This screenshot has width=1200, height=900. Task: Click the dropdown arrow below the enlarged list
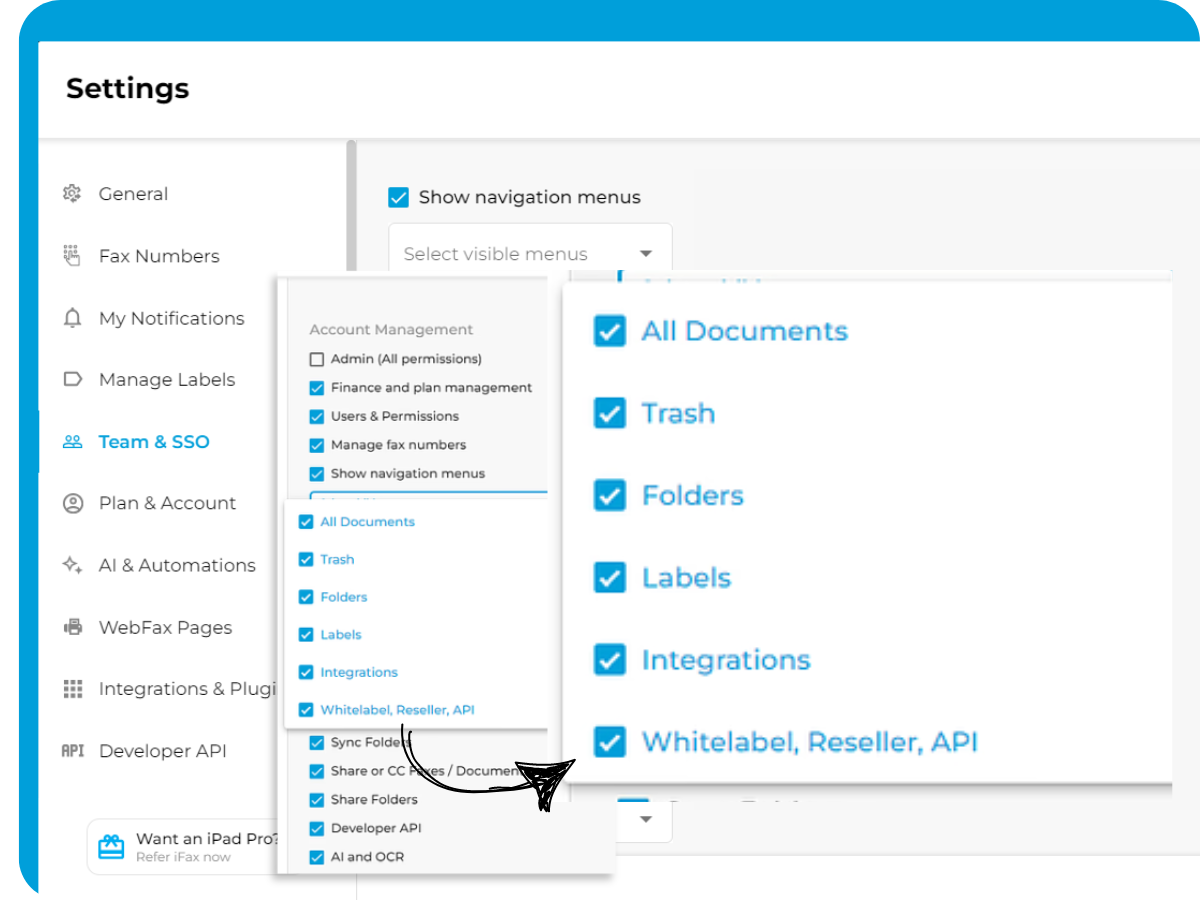click(x=646, y=819)
